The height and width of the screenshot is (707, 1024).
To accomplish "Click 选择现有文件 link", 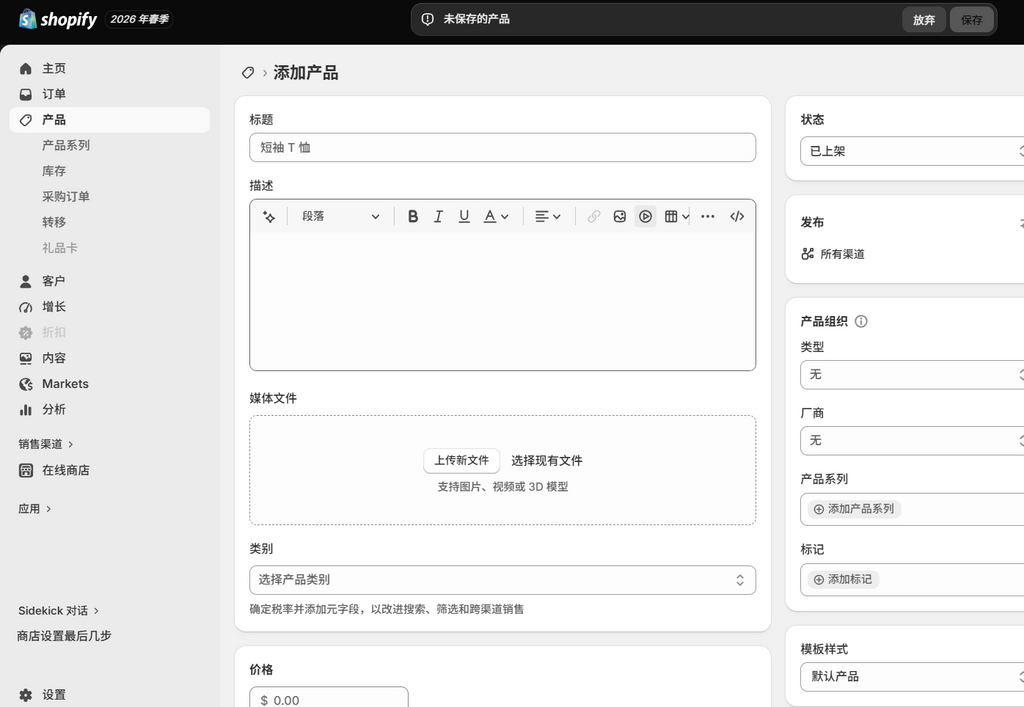I will coord(547,461).
